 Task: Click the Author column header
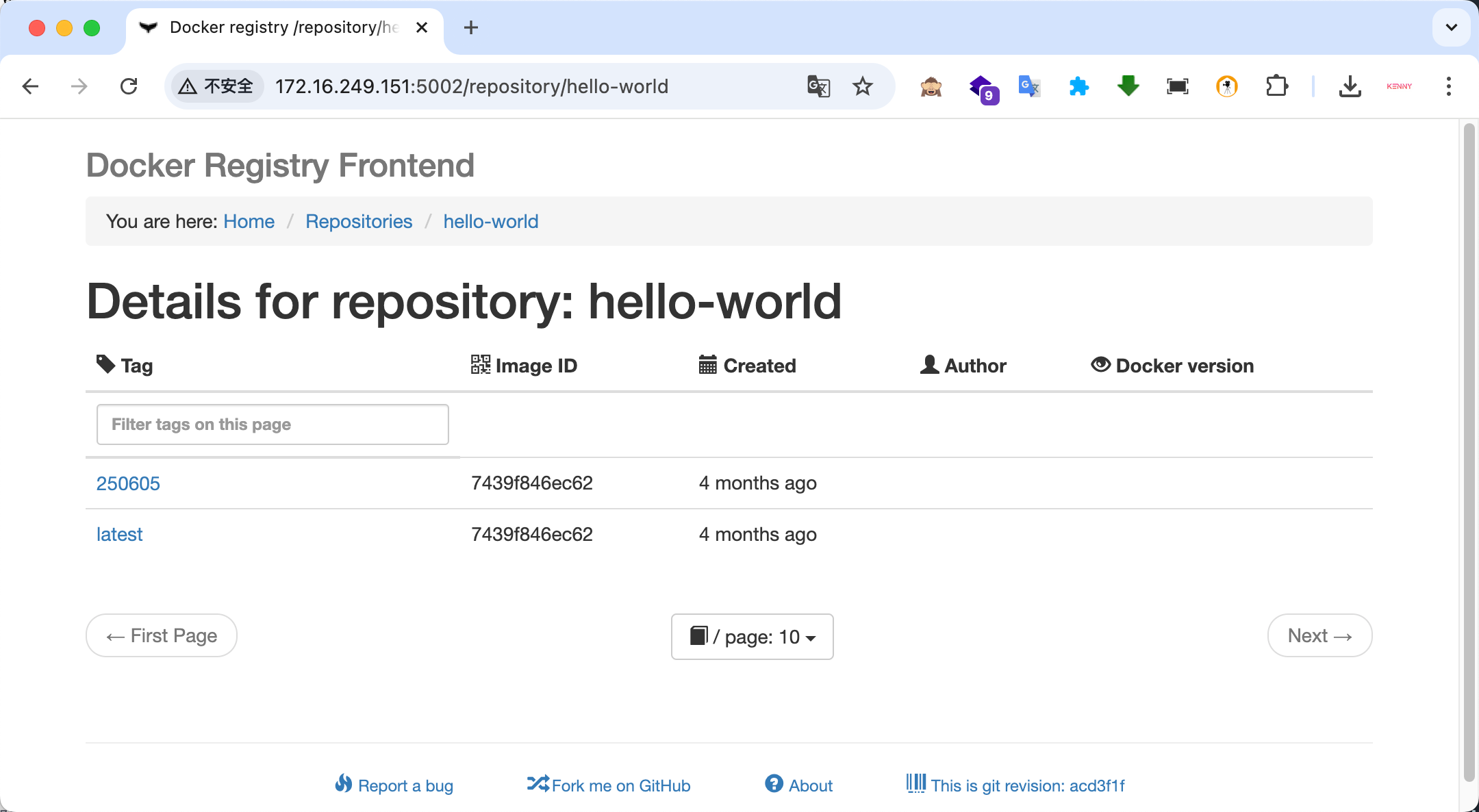tap(963, 366)
